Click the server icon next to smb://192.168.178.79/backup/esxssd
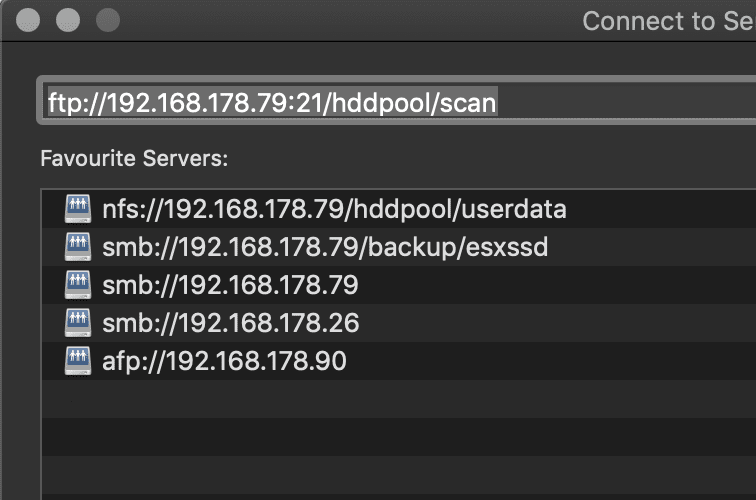Viewport: 756px width, 500px height. [78, 247]
